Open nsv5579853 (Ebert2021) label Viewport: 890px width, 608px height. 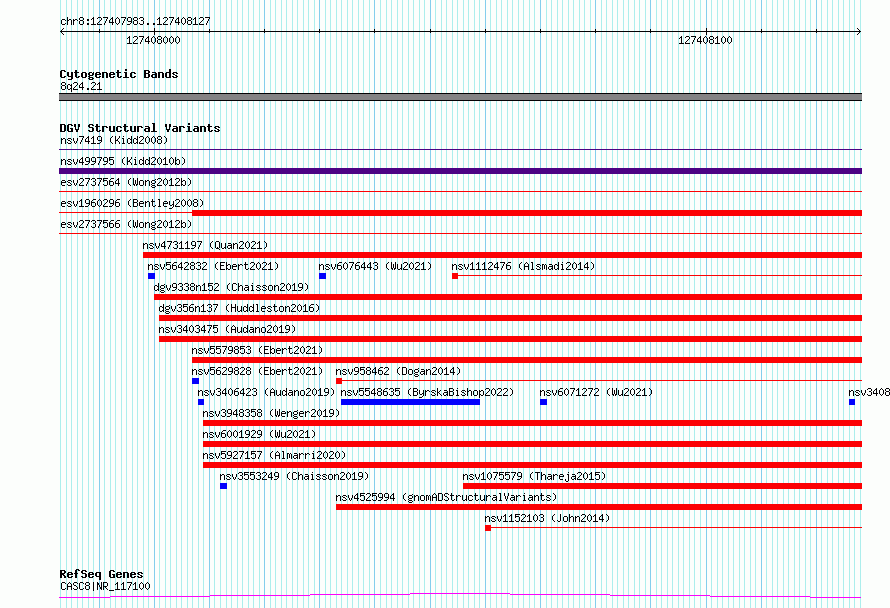[x=257, y=350]
